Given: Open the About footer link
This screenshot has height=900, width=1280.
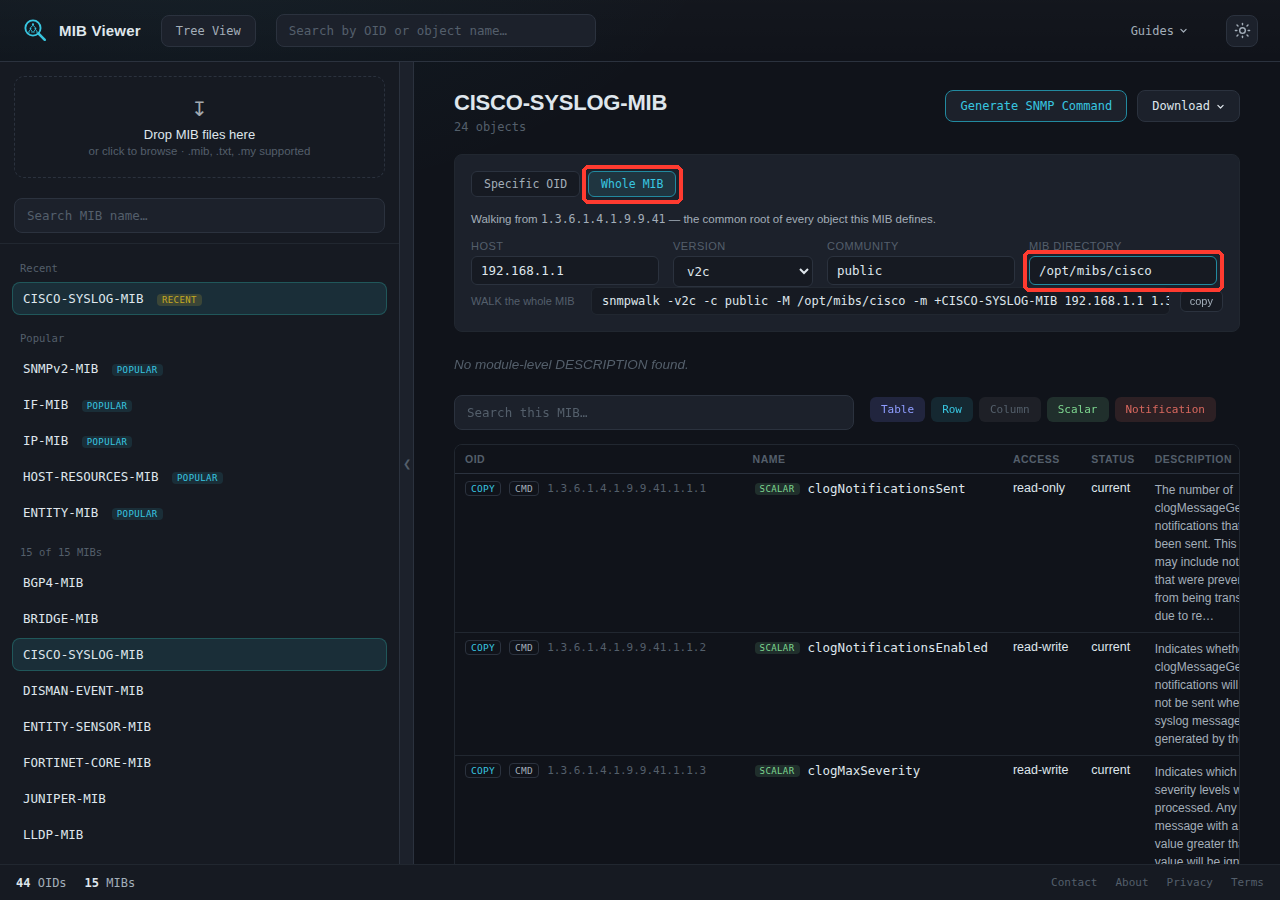Looking at the screenshot, I should tap(1132, 883).
